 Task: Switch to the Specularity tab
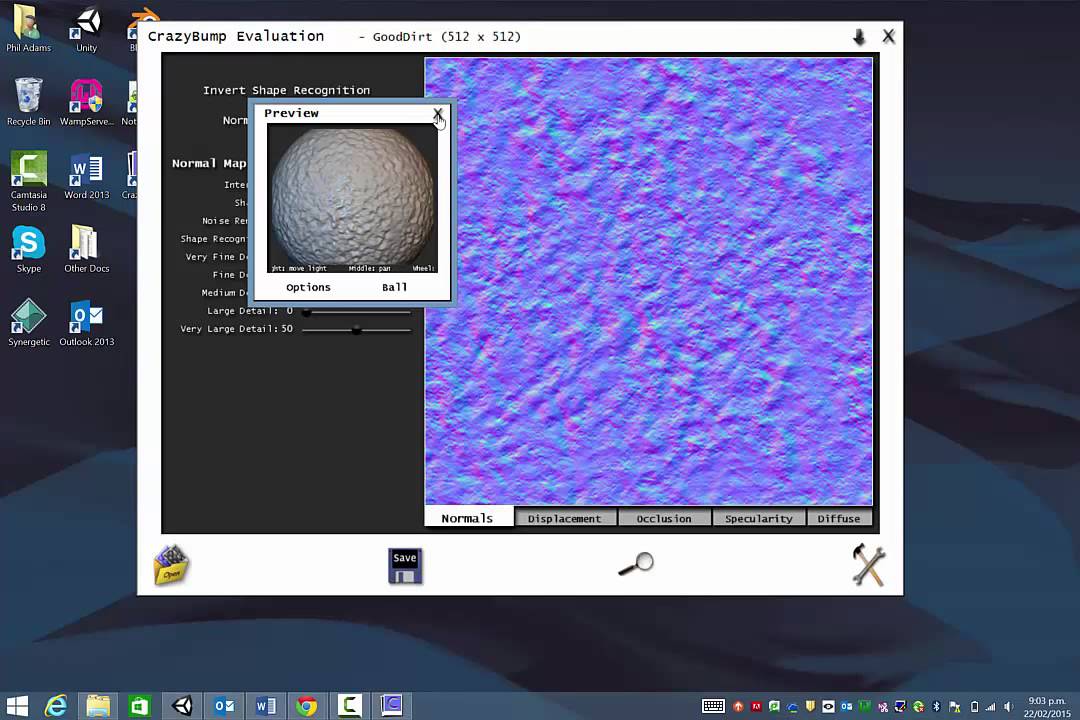pyautogui.click(x=758, y=519)
